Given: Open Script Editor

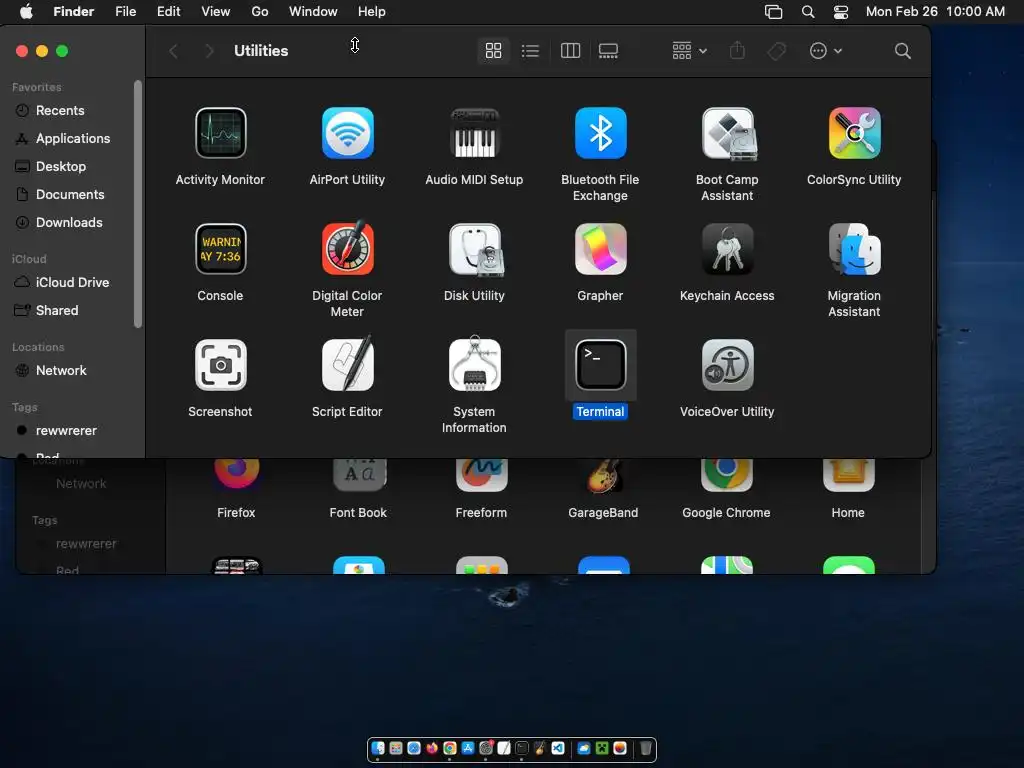Looking at the screenshot, I should pyautogui.click(x=347, y=364).
